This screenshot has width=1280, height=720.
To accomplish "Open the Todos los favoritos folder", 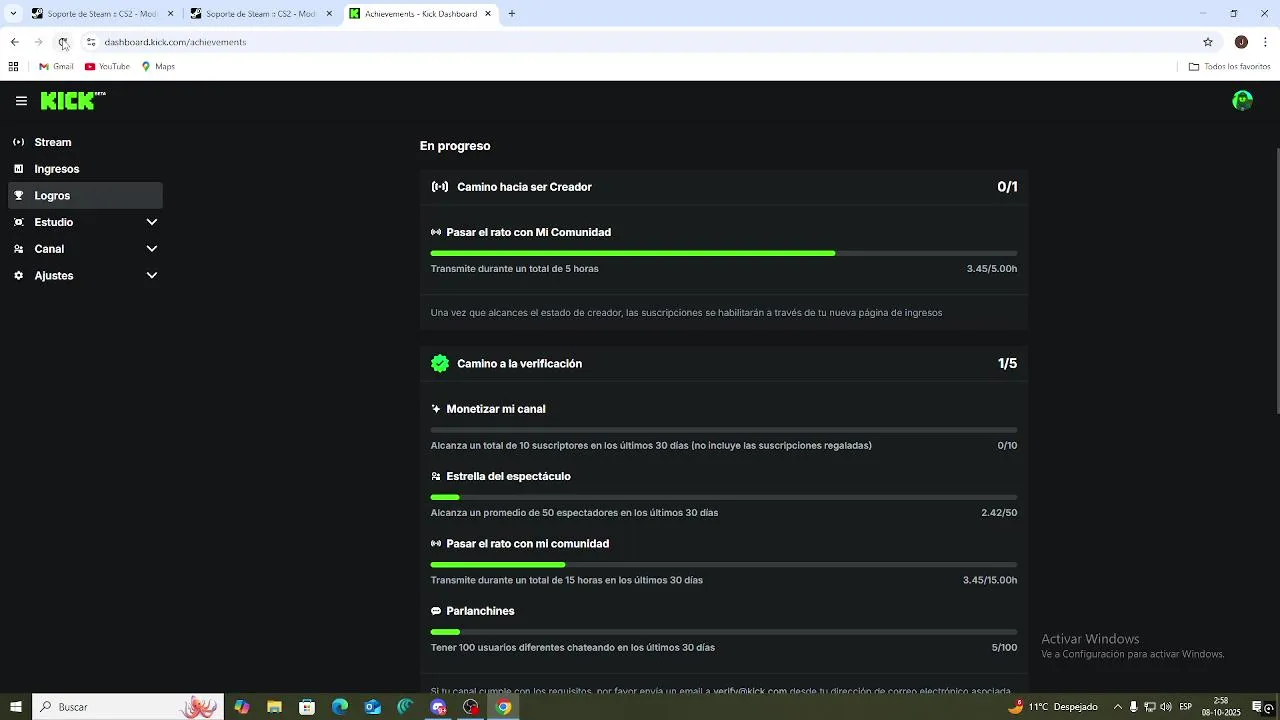I will (1229, 67).
